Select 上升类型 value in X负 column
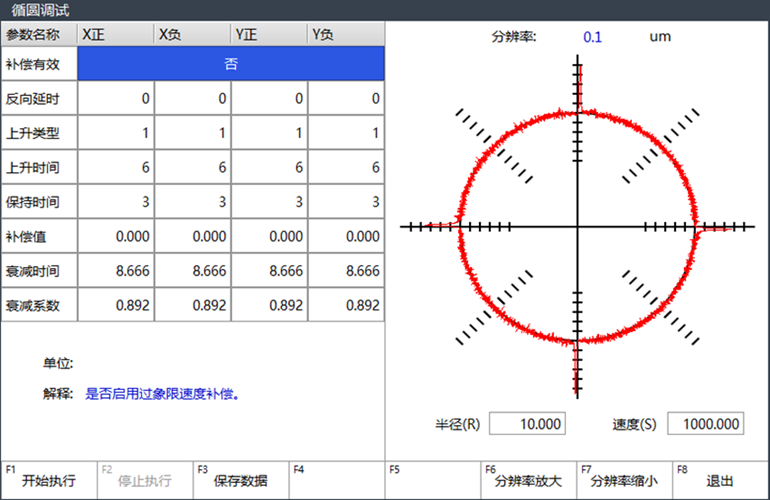This screenshot has height=500, width=770. (x=193, y=133)
